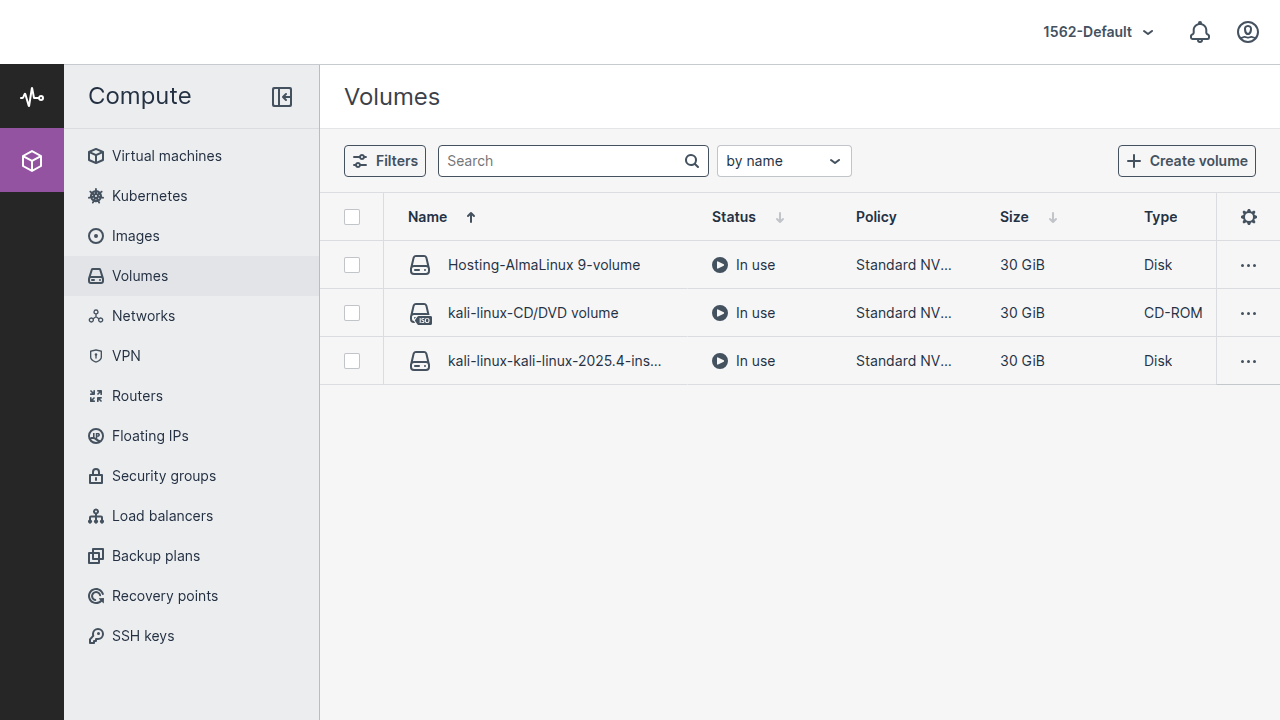This screenshot has width=1280, height=720.
Task: Click '30 GiB' size of kali-linux-CD/DVD volume
Action: [x=1022, y=313]
